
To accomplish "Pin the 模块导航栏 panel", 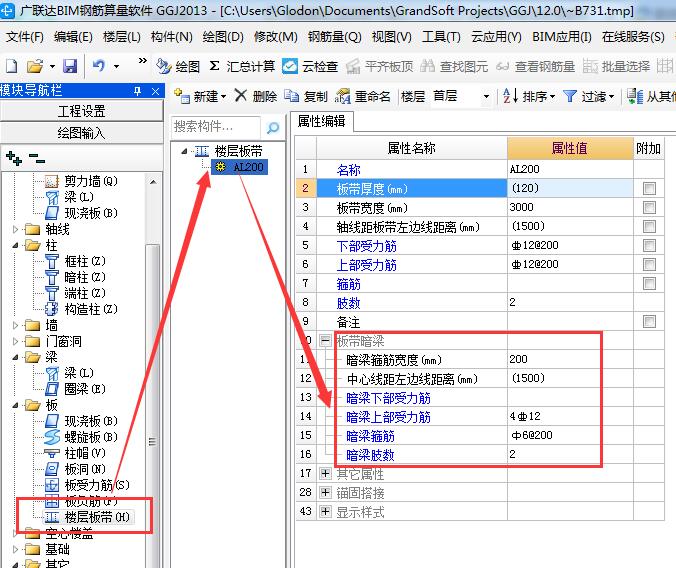I will coord(137,91).
